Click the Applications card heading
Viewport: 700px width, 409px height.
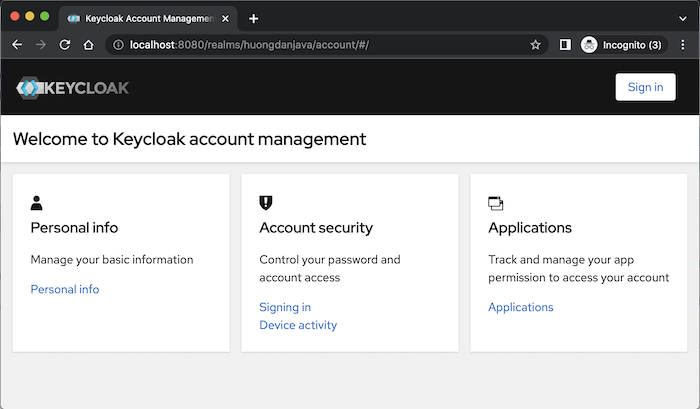point(530,228)
